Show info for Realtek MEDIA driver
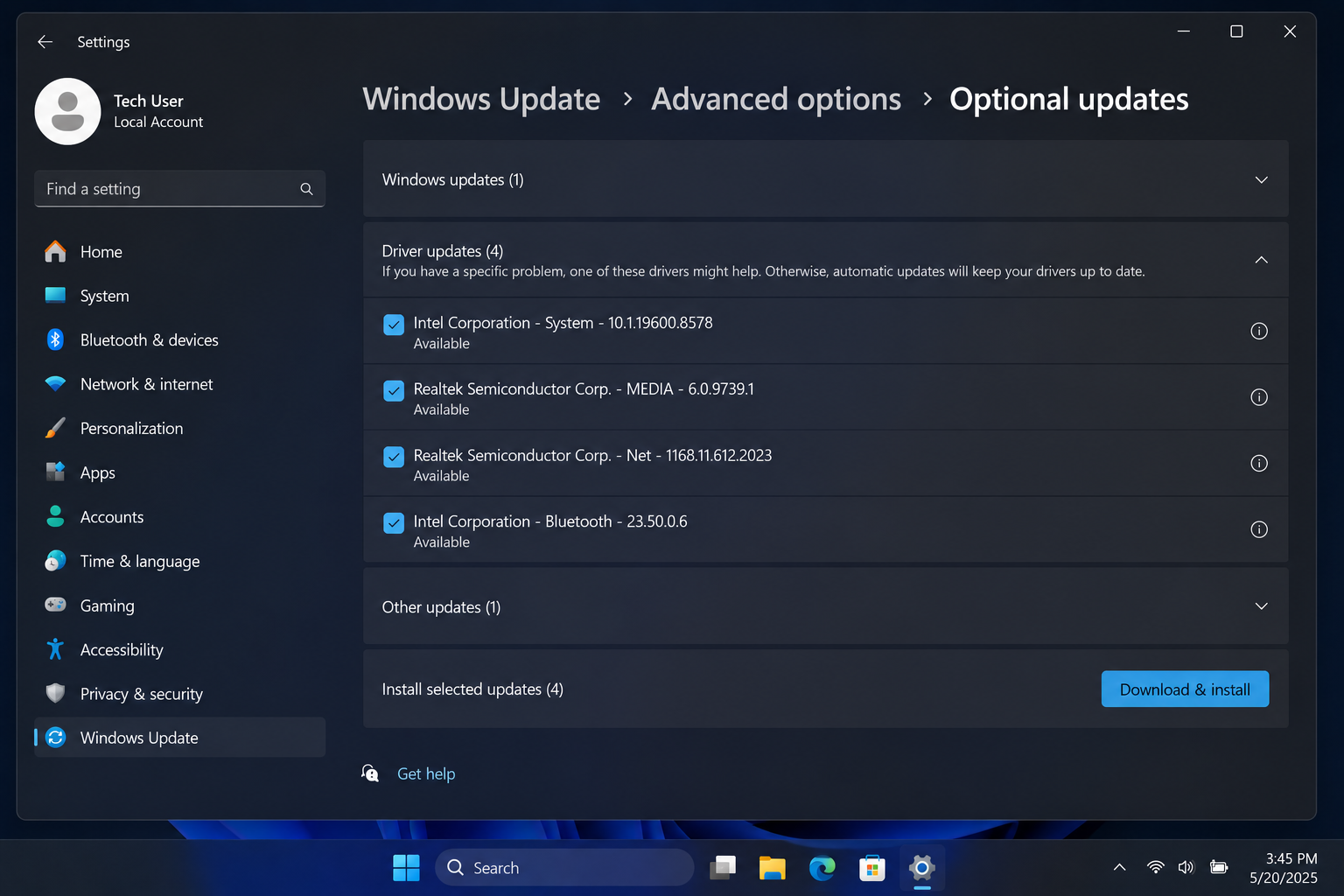Image resolution: width=1344 pixels, height=896 pixels. [1259, 397]
